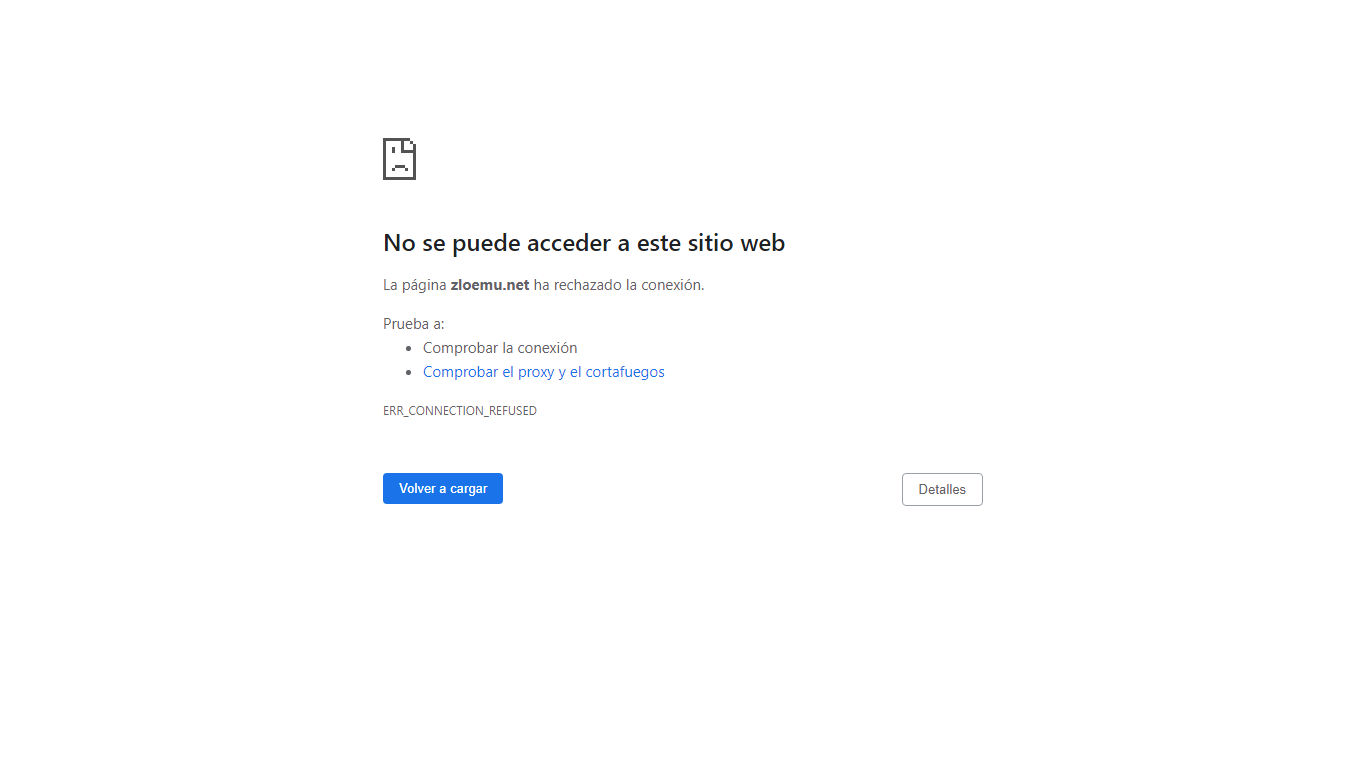Image resolution: width=1366 pixels, height=768 pixels.
Task: Reload the page with Volver a cargar
Action: [443, 488]
